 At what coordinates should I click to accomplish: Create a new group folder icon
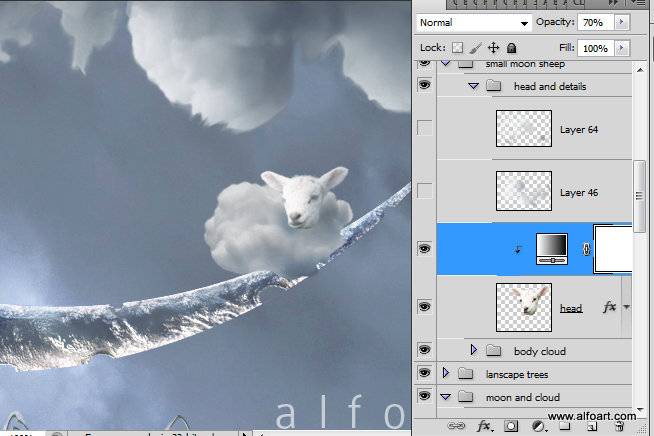click(564, 426)
